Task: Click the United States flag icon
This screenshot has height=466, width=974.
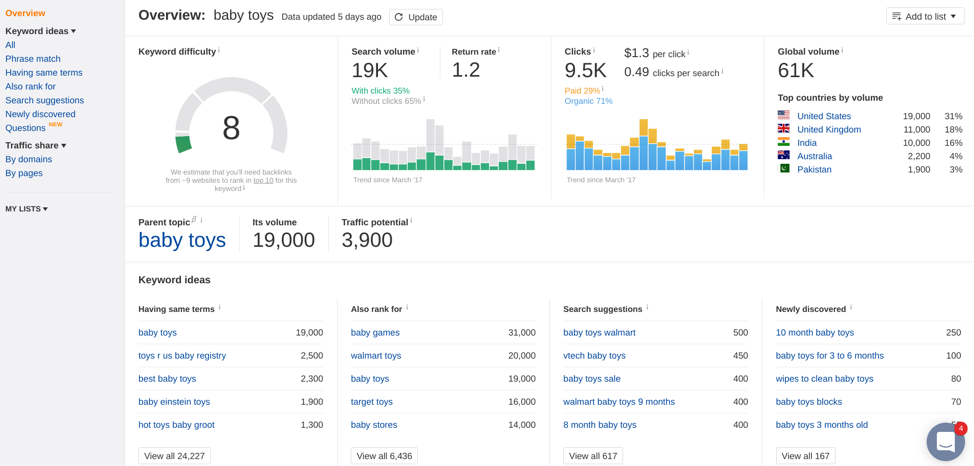Action: tap(784, 116)
